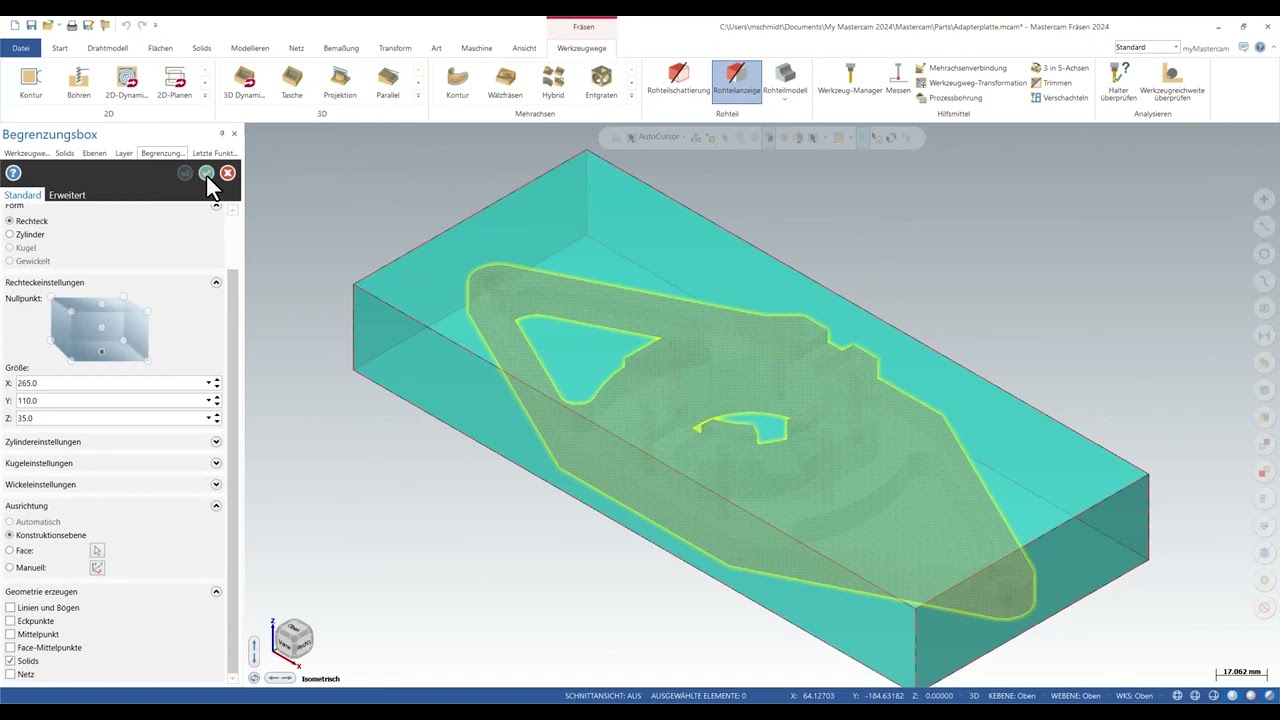Expand the Wickeleinstellungen section
The height and width of the screenshot is (720, 1280).
pyautogui.click(x=216, y=484)
